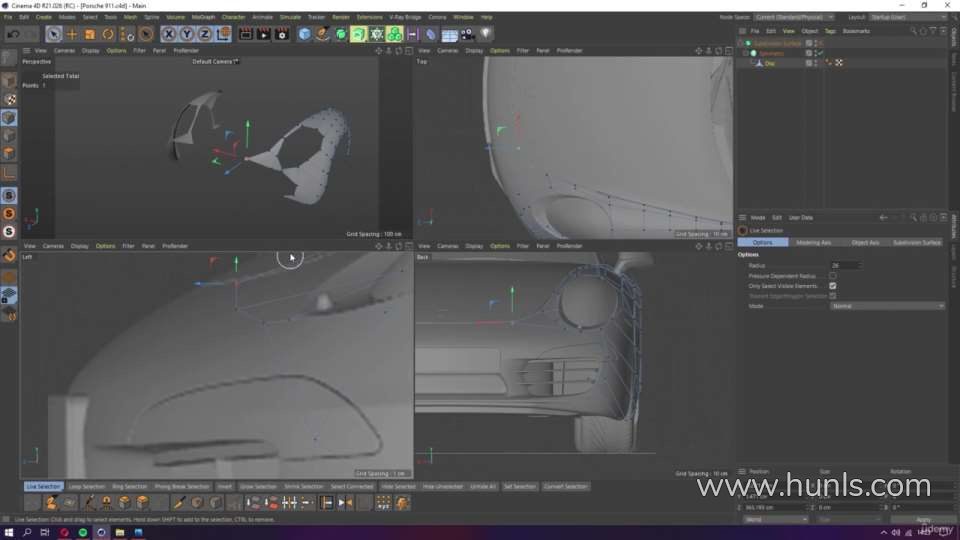960x540 pixels.
Task: Switch to Points mode in left palette
Action: tap(9, 118)
